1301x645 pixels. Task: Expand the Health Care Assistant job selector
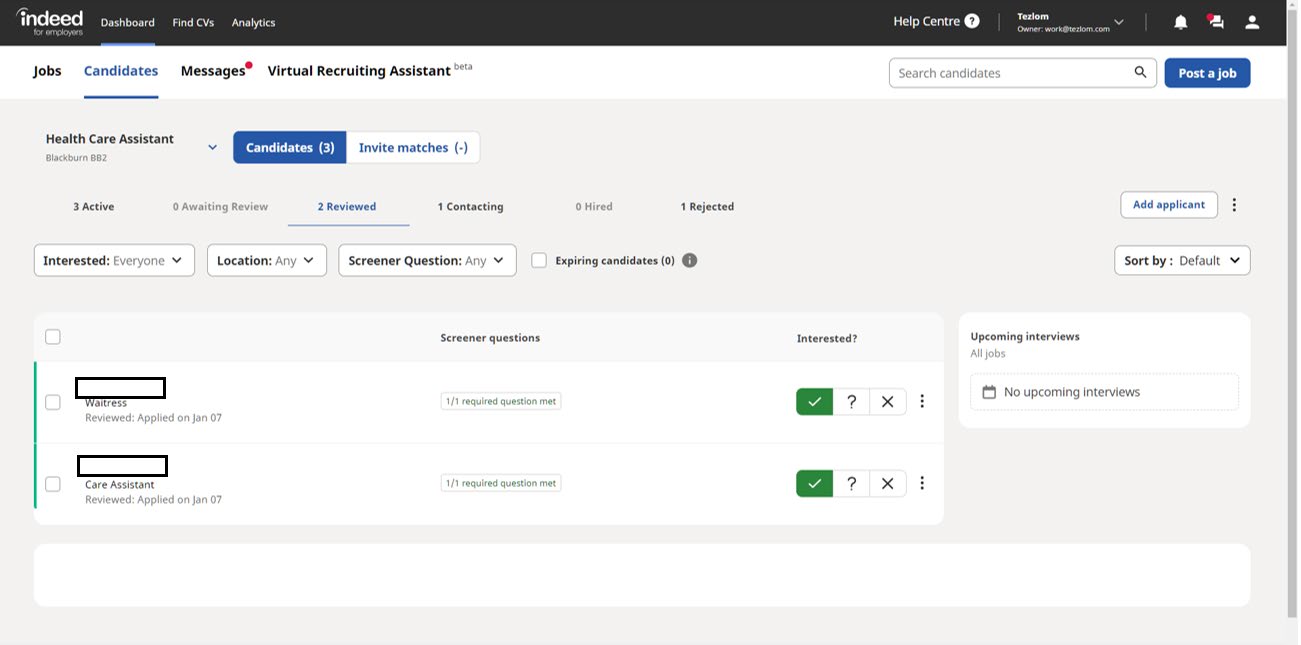click(212, 147)
